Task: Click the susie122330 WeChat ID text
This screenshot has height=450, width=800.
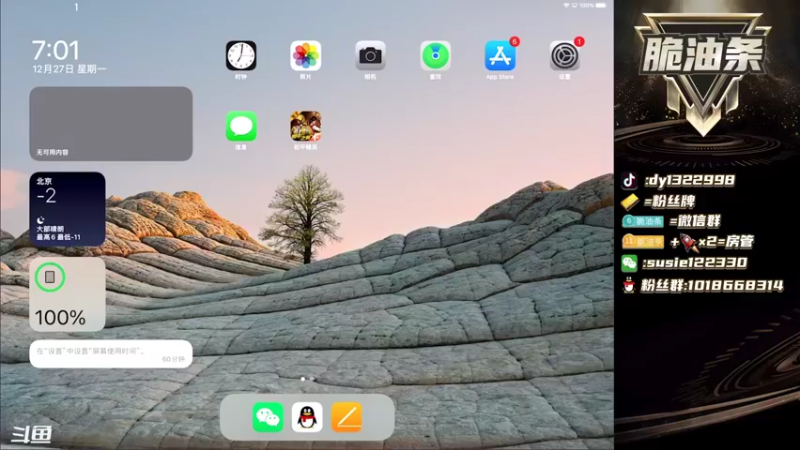Action: pyautogui.click(x=695, y=263)
